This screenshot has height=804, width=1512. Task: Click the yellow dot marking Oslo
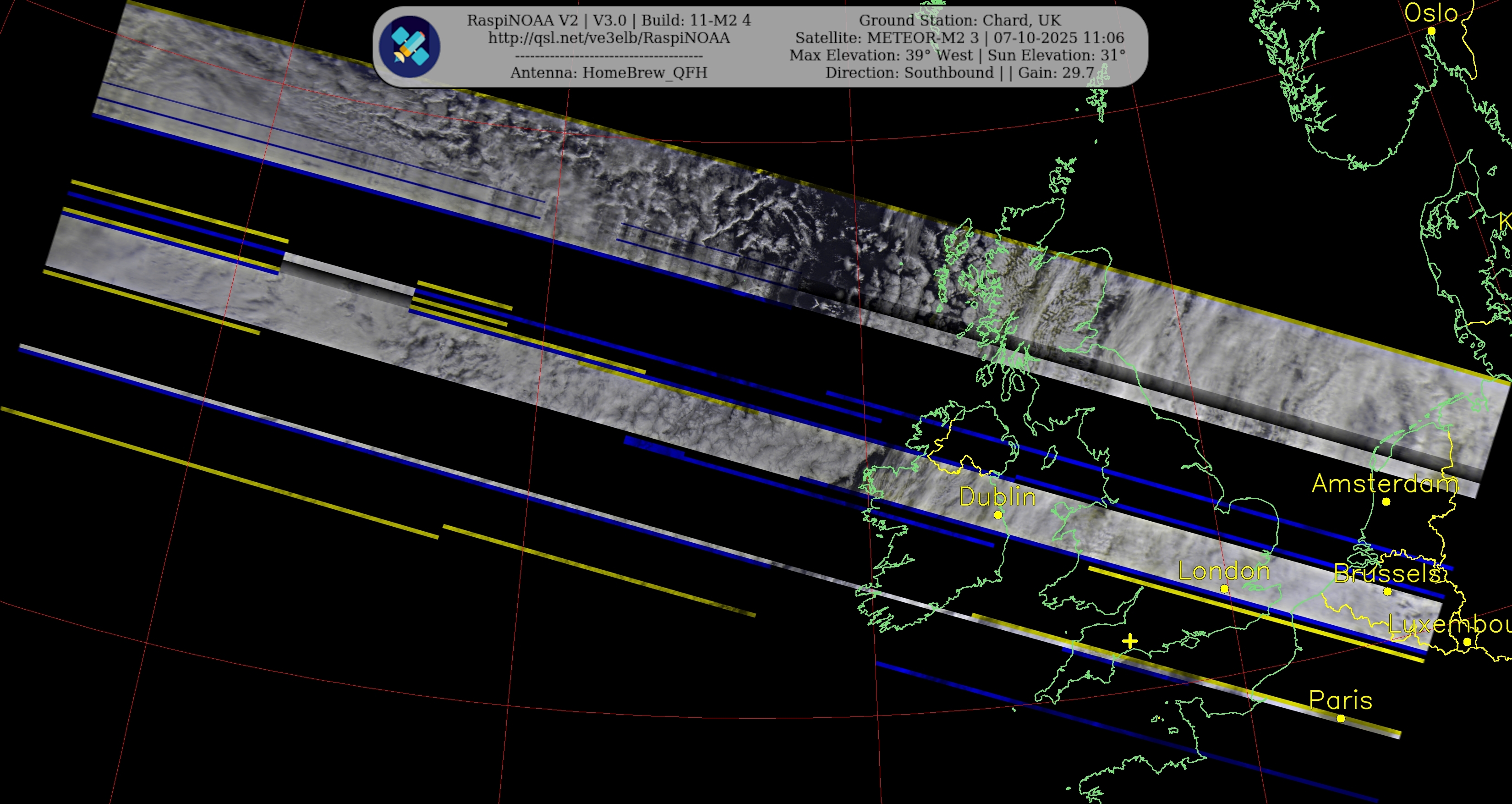[1431, 31]
